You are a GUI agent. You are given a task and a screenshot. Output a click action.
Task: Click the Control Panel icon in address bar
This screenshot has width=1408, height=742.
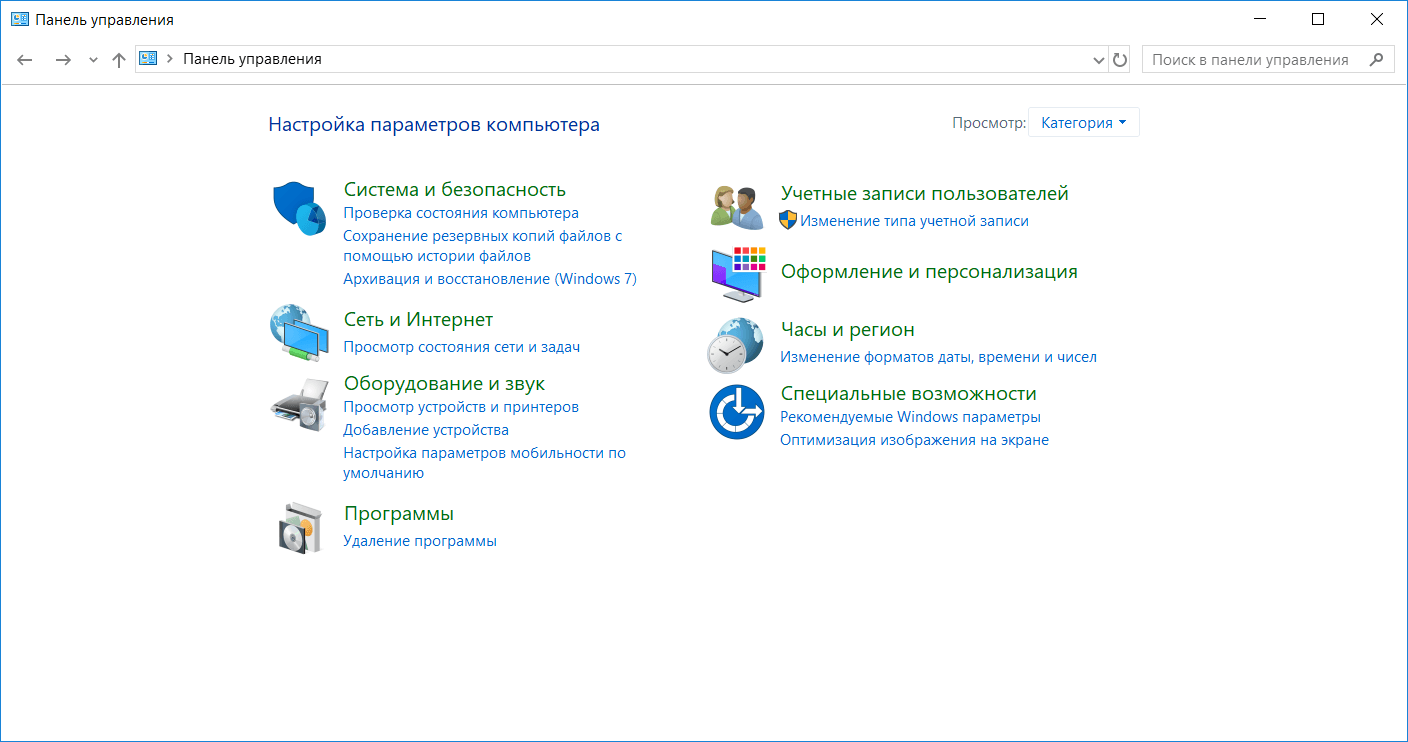coord(148,59)
